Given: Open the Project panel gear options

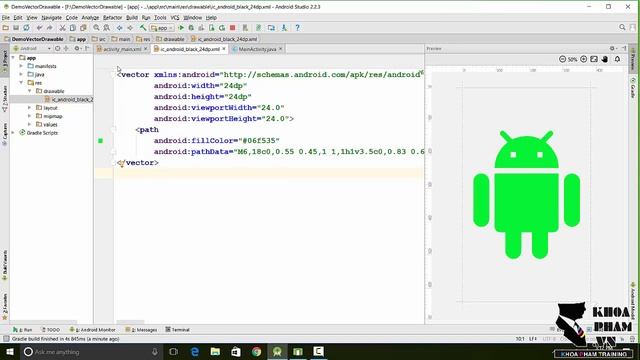Looking at the screenshot, I should point(77,49).
